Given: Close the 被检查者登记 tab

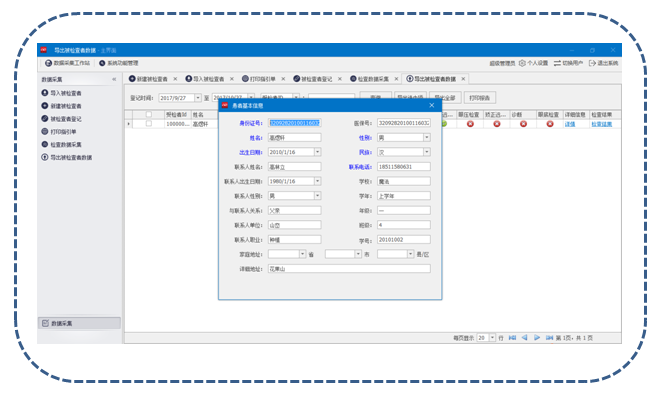Looking at the screenshot, I should point(340,79).
